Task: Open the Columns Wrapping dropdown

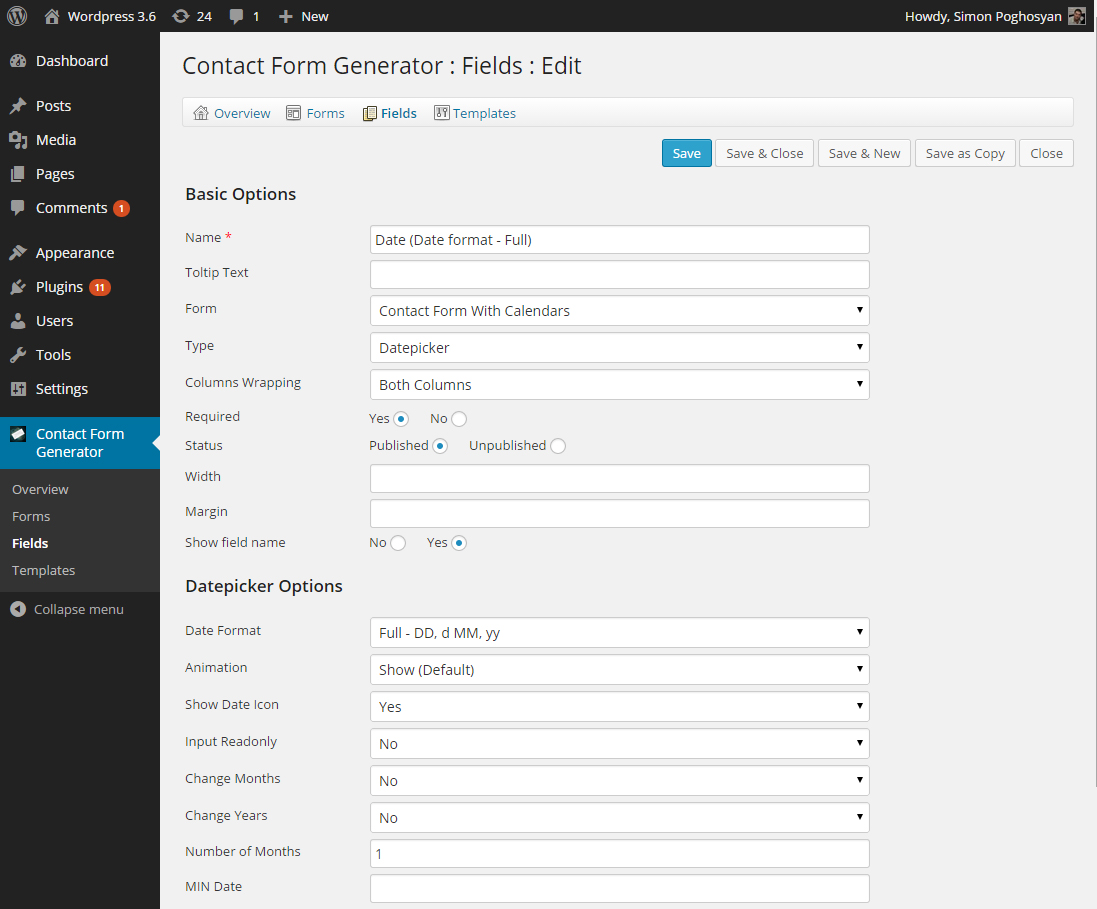Action: pos(619,385)
